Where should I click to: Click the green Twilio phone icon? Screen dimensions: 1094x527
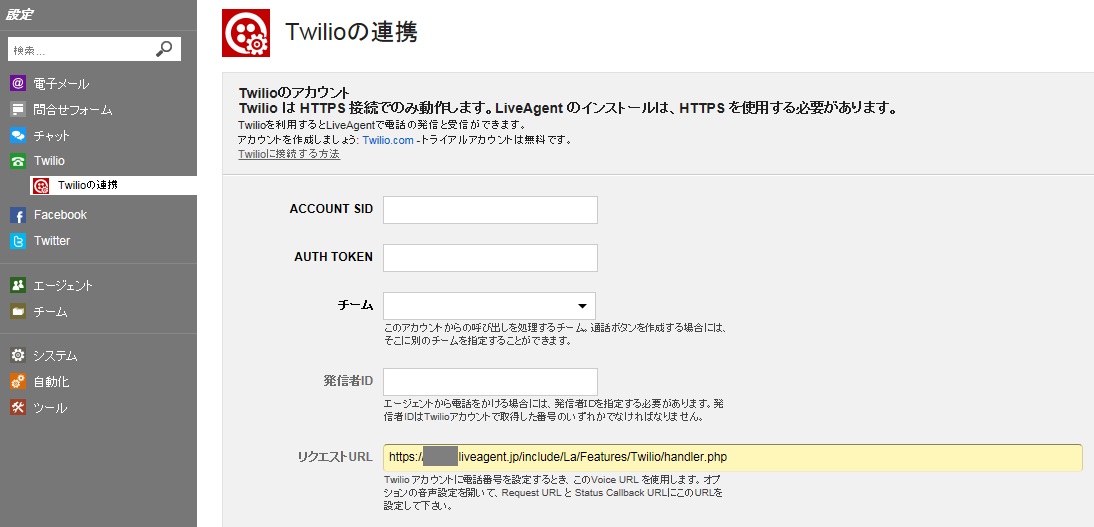click(x=18, y=161)
